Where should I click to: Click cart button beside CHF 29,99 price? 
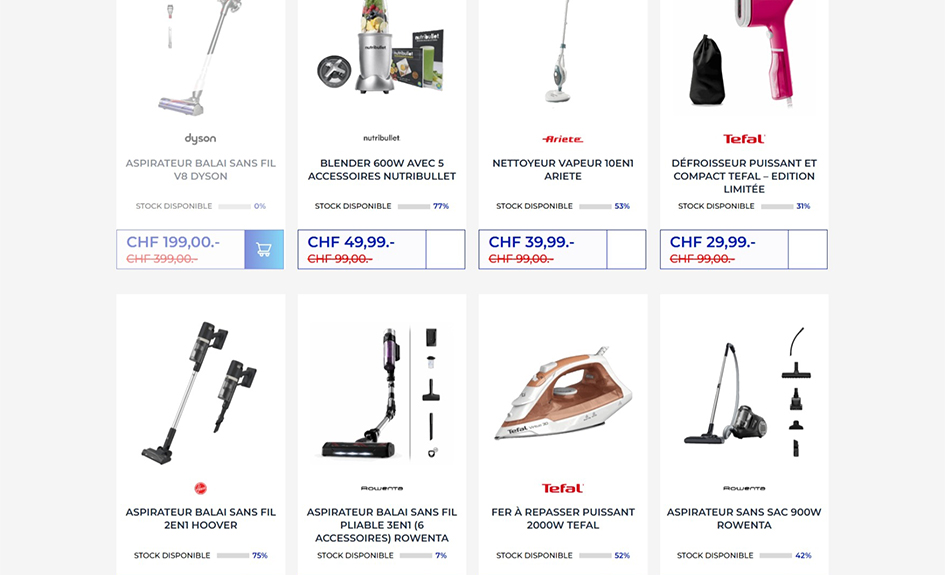pos(808,250)
